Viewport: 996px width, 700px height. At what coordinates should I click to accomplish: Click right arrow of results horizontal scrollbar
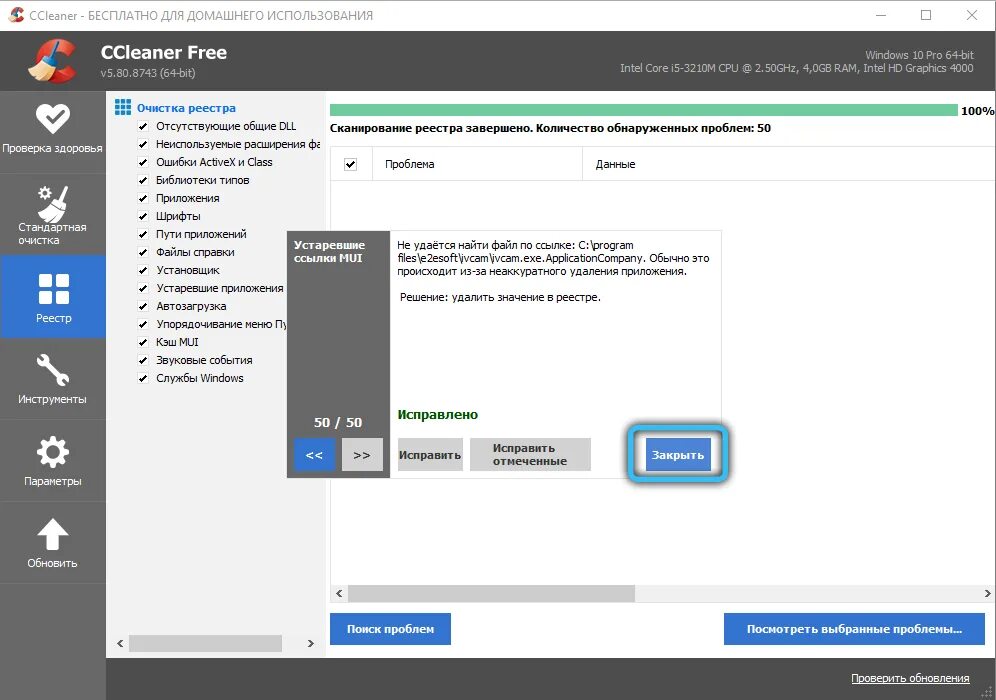[987, 593]
